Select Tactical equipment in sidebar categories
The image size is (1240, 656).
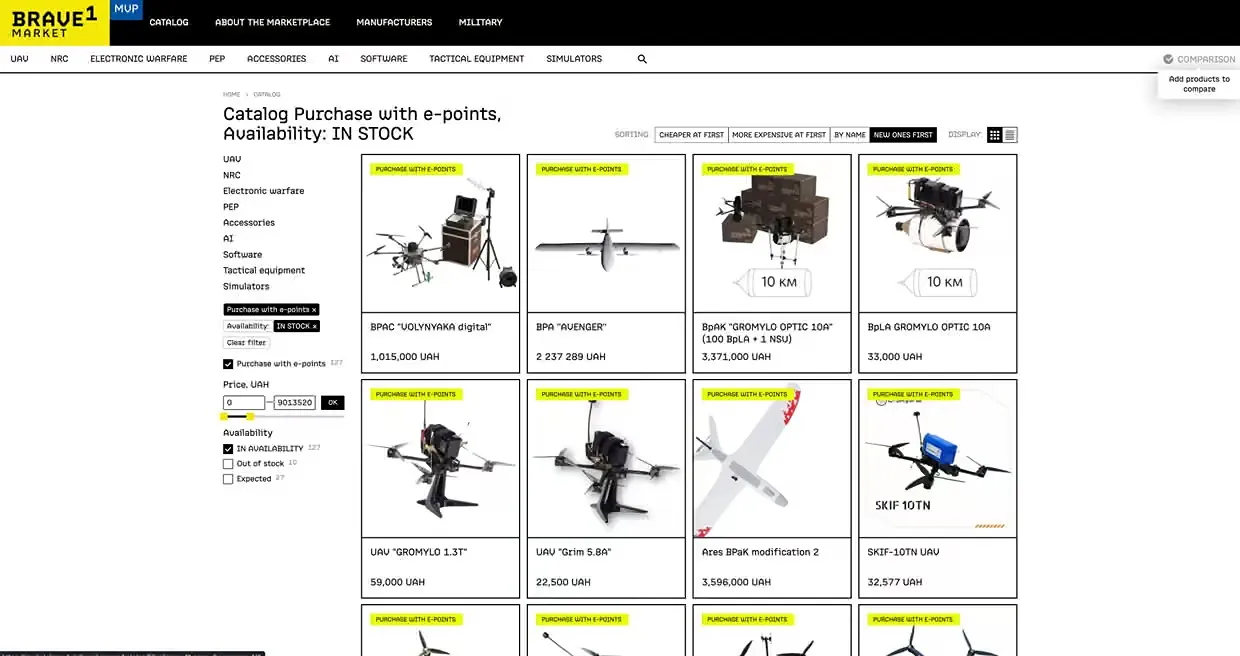(x=264, y=270)
